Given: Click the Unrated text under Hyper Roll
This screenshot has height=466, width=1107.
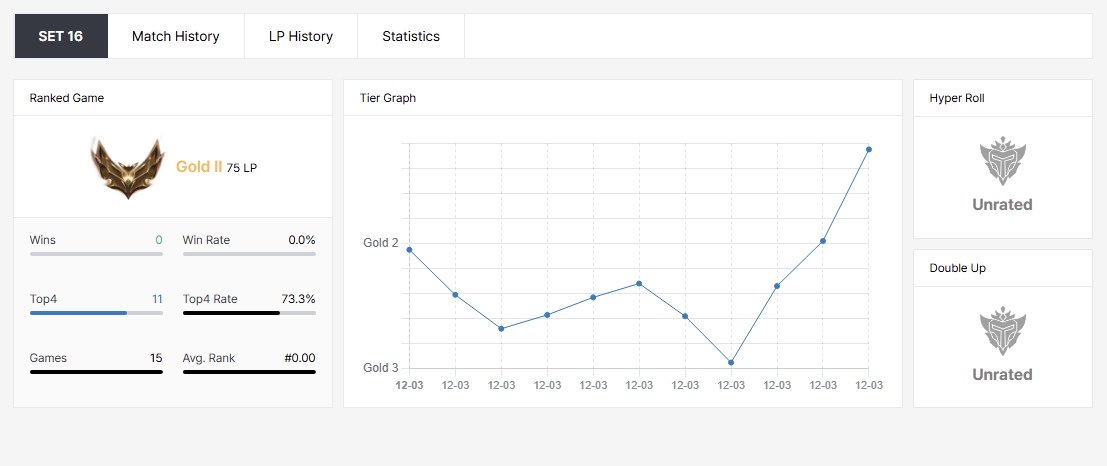Looking at the screenshot, I should 1003,205.
